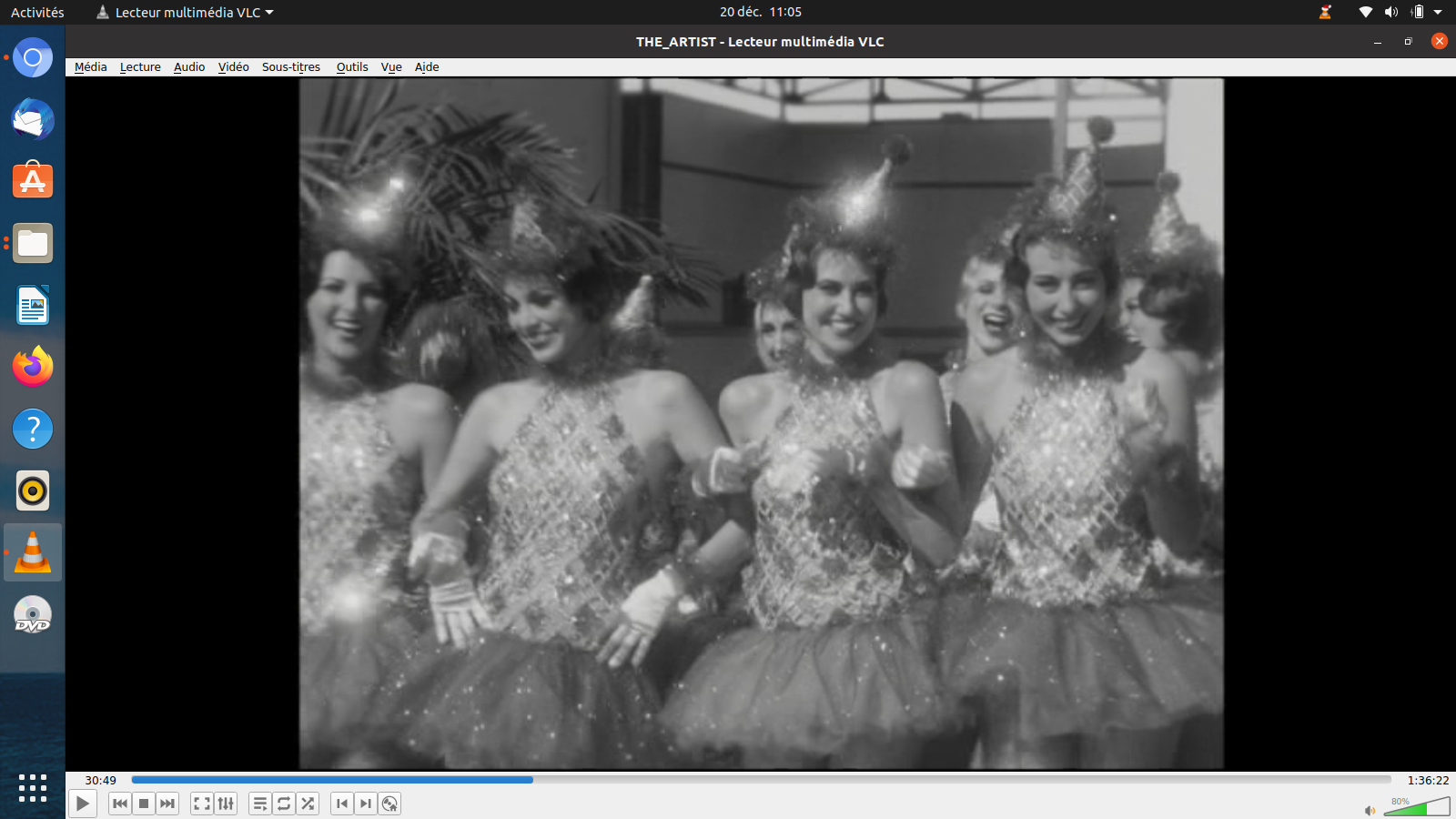Show the playlist panel
The height and width of the screenshot is (819, 1456).
[260, 804]
